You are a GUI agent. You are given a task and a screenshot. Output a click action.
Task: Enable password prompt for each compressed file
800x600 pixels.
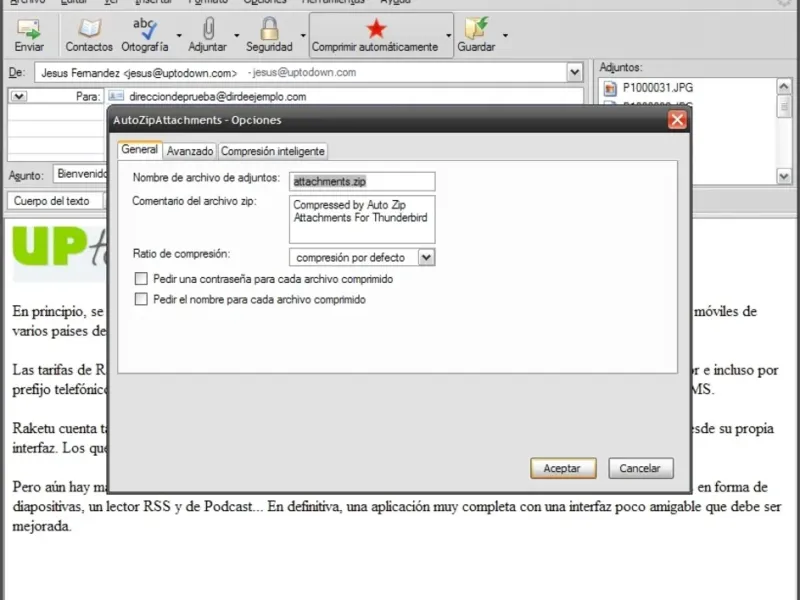(x=141, y=279)
